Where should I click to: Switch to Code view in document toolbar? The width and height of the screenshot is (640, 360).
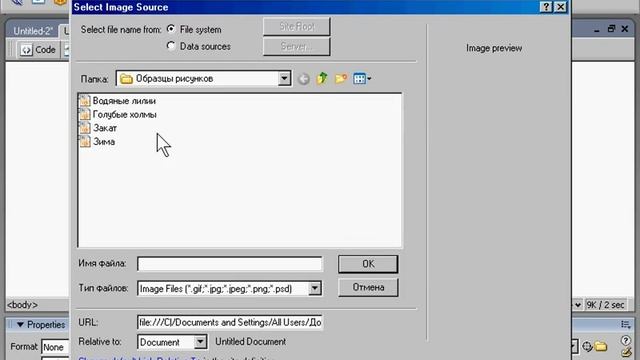tap(38, 50)
